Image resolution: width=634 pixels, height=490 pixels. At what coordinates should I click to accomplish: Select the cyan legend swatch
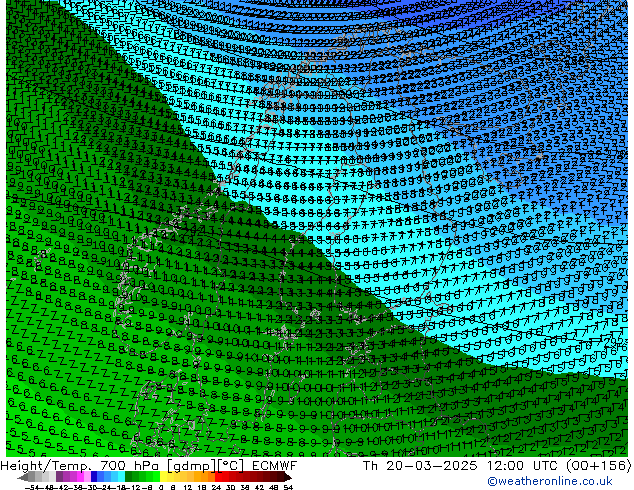(x=121, y=477)
